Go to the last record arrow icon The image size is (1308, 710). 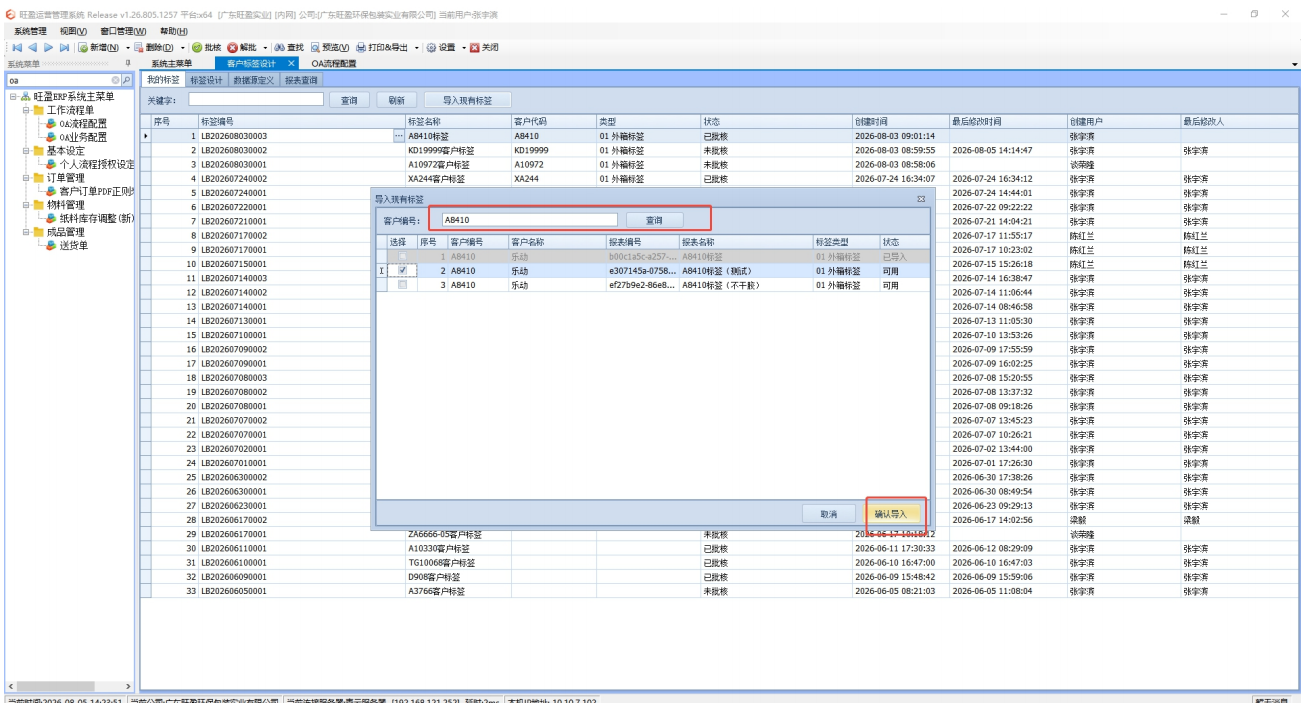pos(65,47)
